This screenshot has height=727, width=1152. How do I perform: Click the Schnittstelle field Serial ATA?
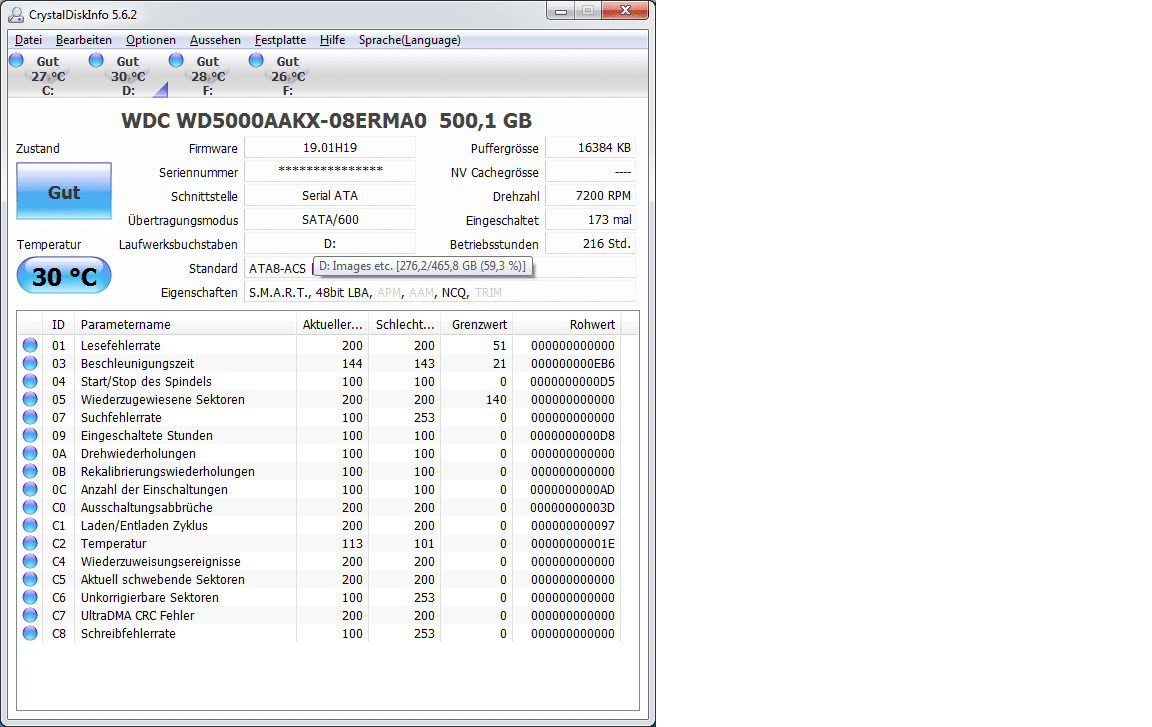pos(330,195)
